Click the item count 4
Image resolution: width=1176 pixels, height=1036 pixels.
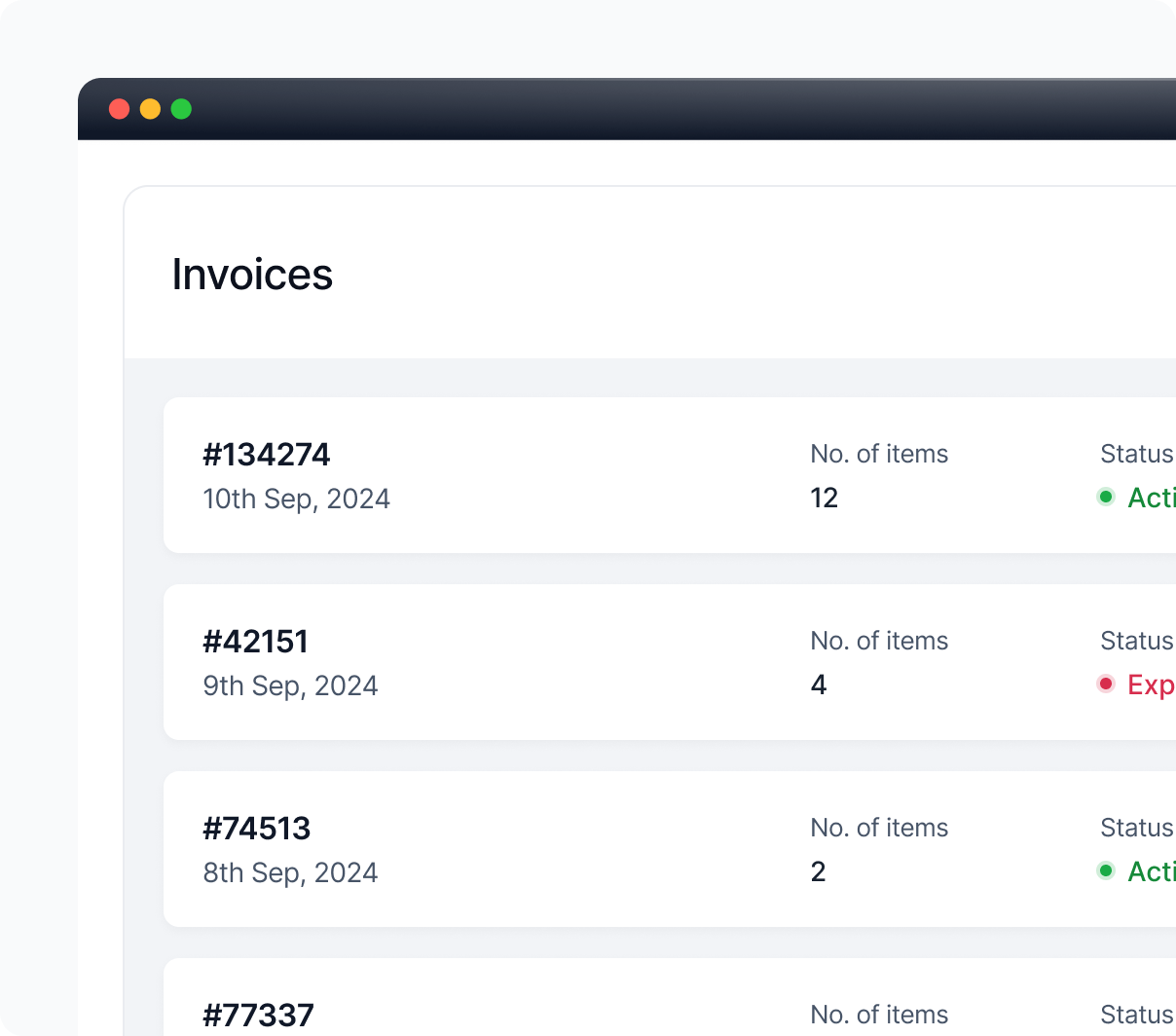pos(819,684)
